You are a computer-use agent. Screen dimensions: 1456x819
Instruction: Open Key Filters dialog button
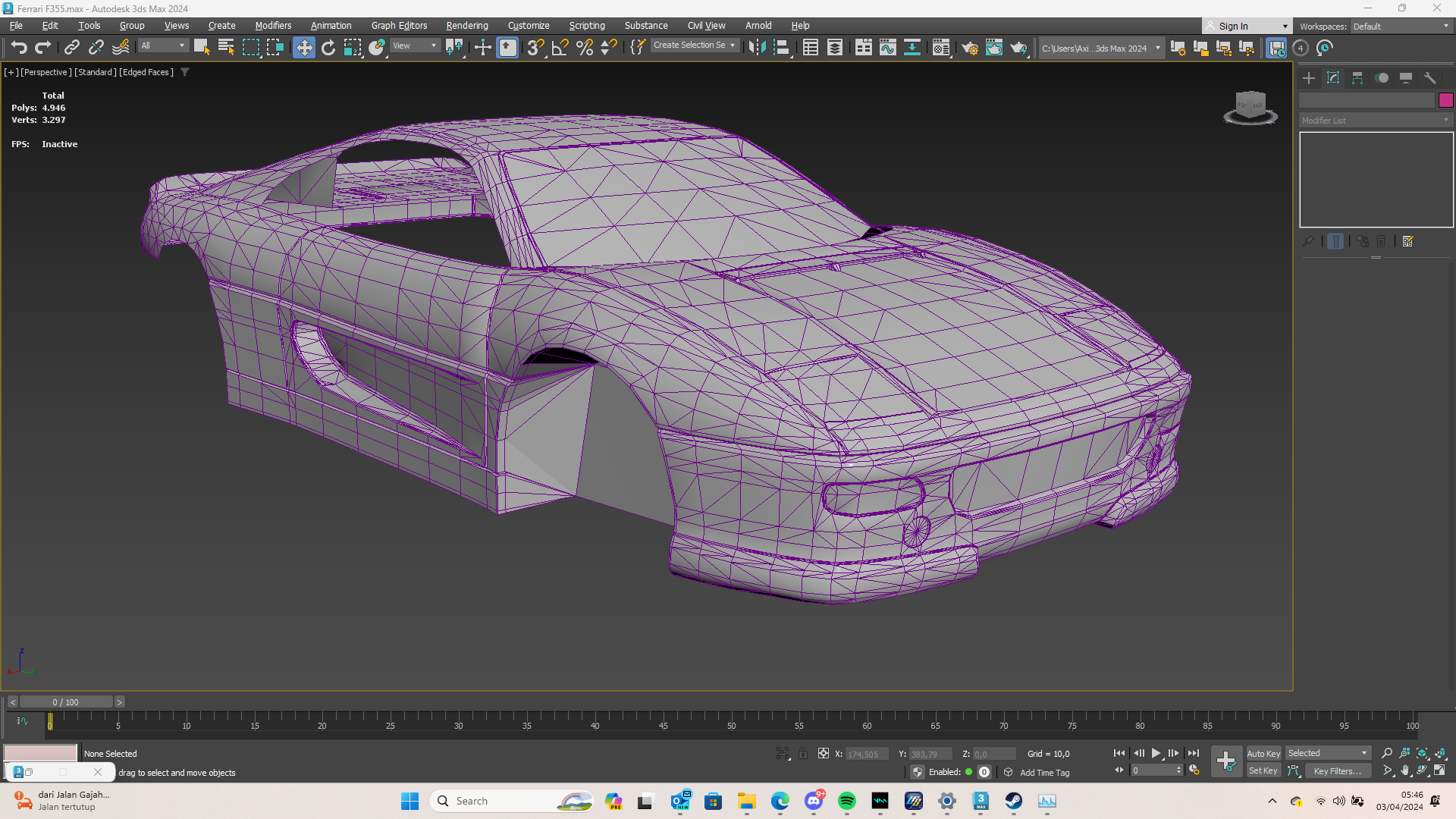coord(1337,770)
